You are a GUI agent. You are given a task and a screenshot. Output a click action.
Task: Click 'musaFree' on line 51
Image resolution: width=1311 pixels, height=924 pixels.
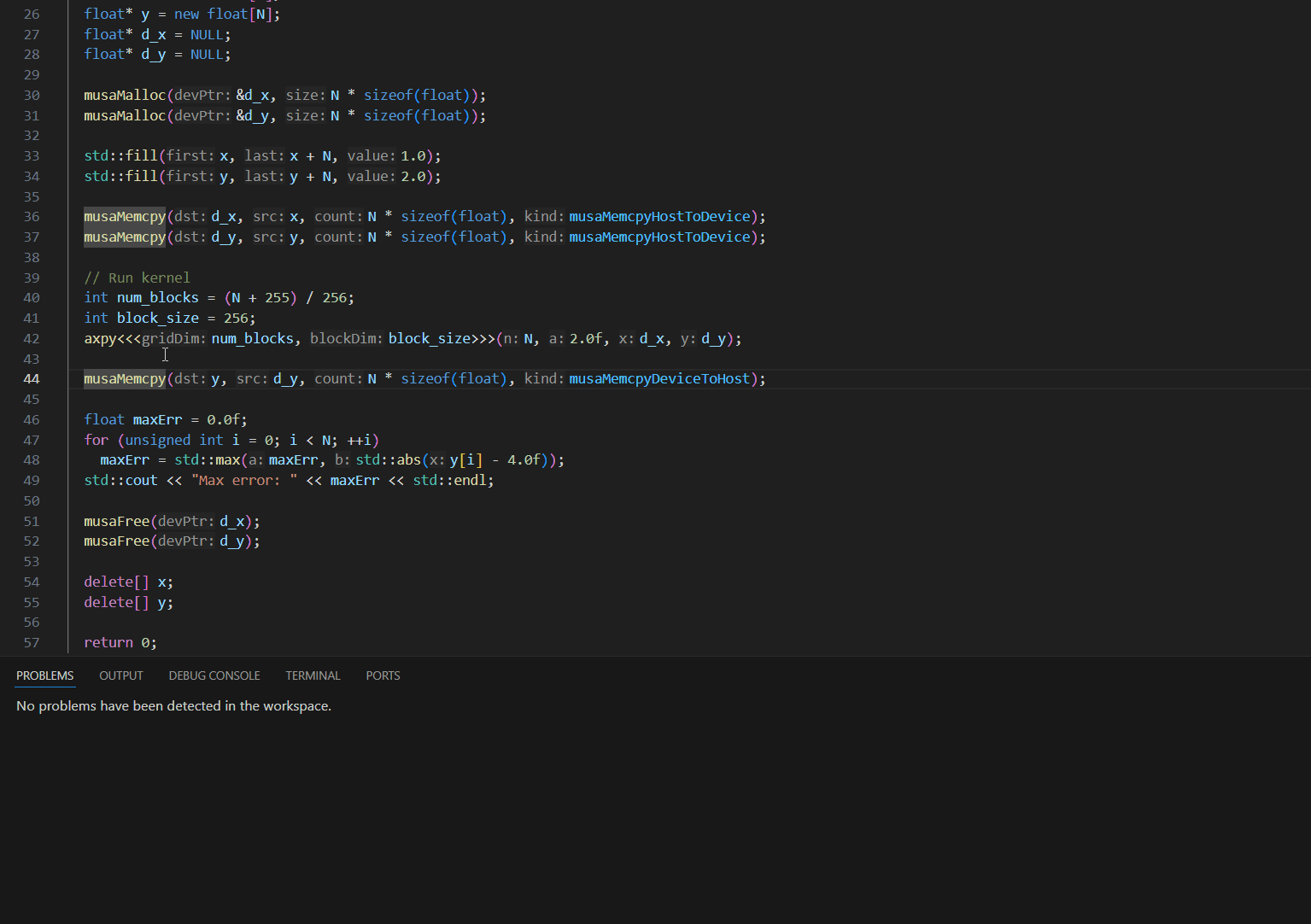tap(117, 522)
